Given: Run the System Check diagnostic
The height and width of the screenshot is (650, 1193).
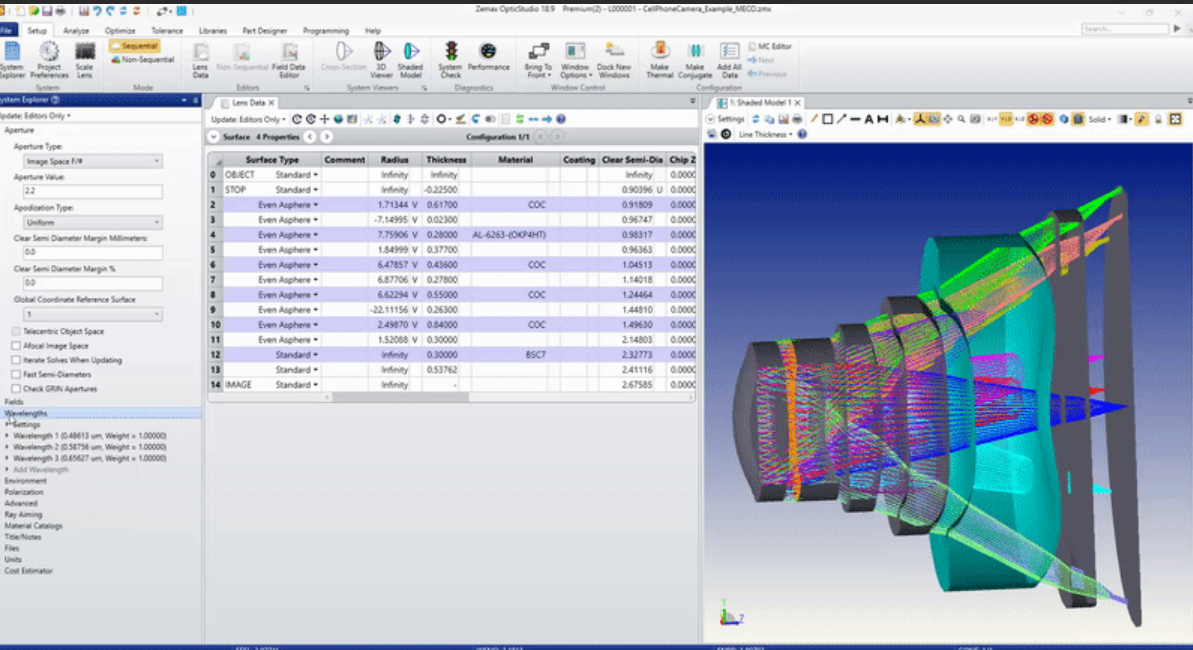Looking at the screenshot, I should pos(450,60).
